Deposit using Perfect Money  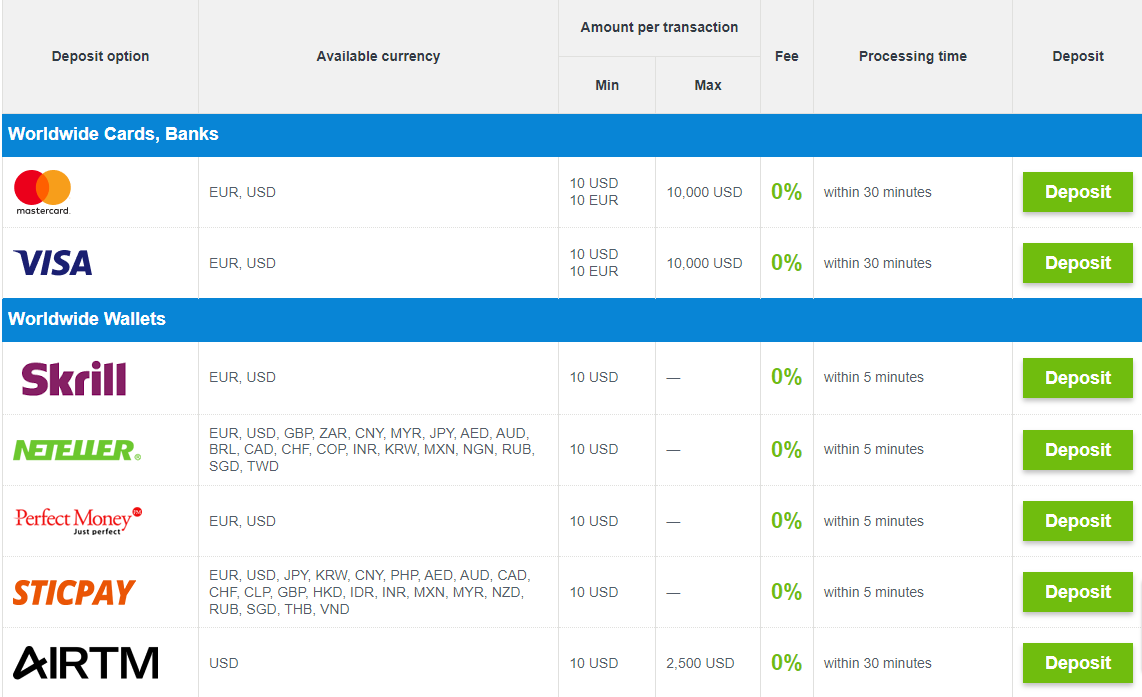pyautogui.click(x=1077, y=521)
